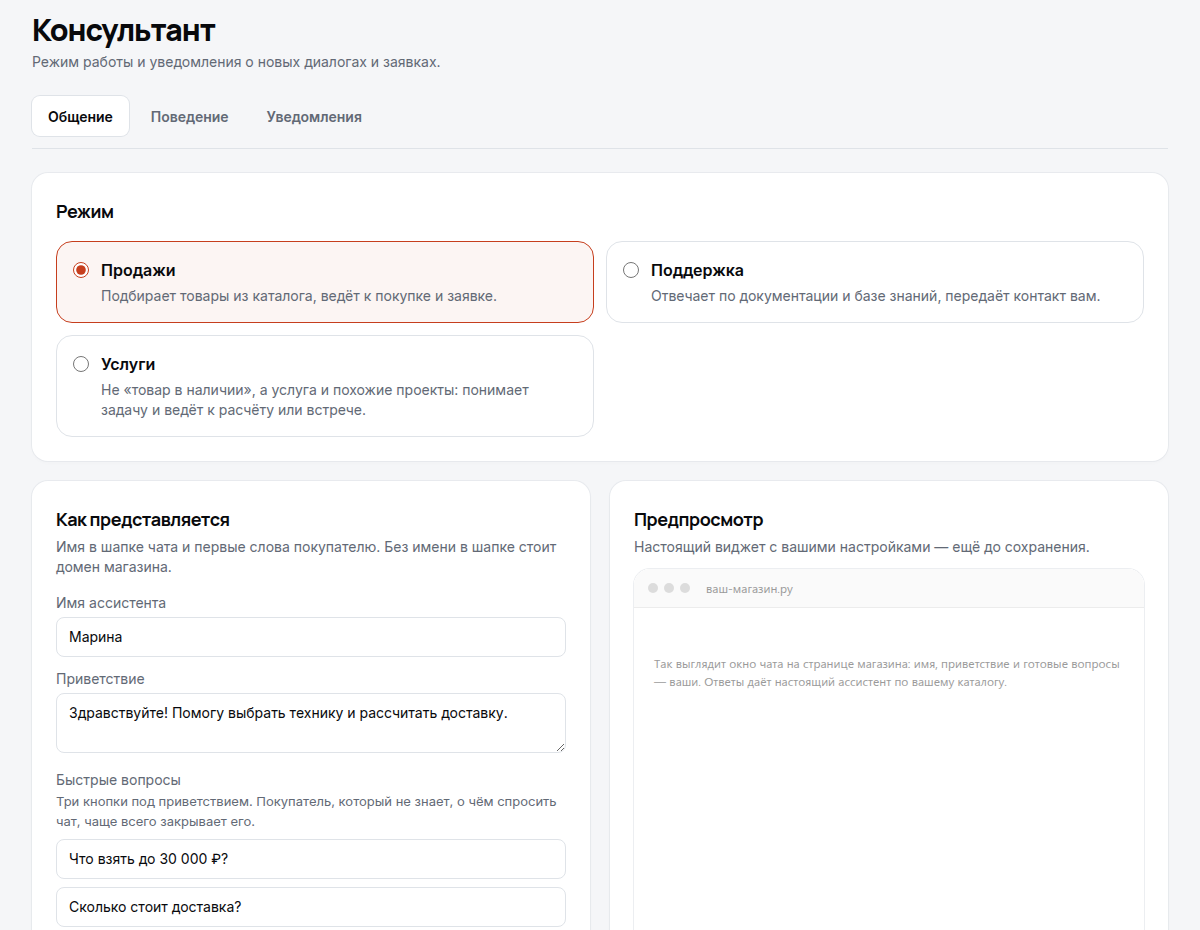Switch to the Общение tab

pyautogui.click(x=80, y=116)
